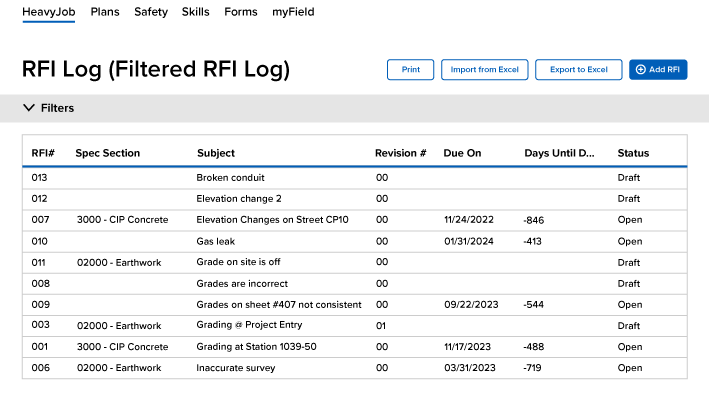This screenshot has height=394, width=709.
Task: Click the plus icon in Add RFI
Action: (641, 70)
